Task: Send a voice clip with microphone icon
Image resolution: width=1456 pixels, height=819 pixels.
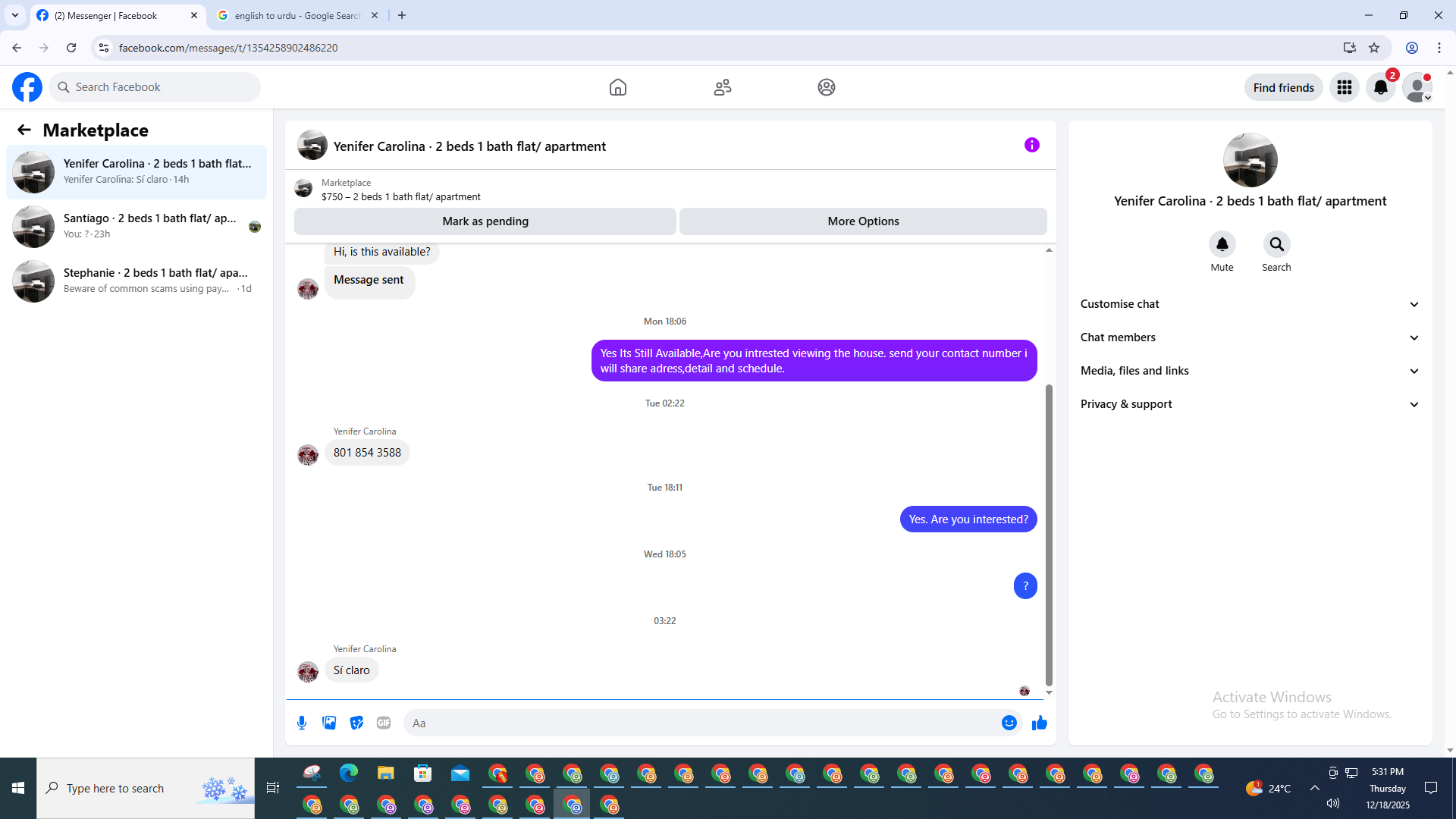Action: click(x=302, y=723)
